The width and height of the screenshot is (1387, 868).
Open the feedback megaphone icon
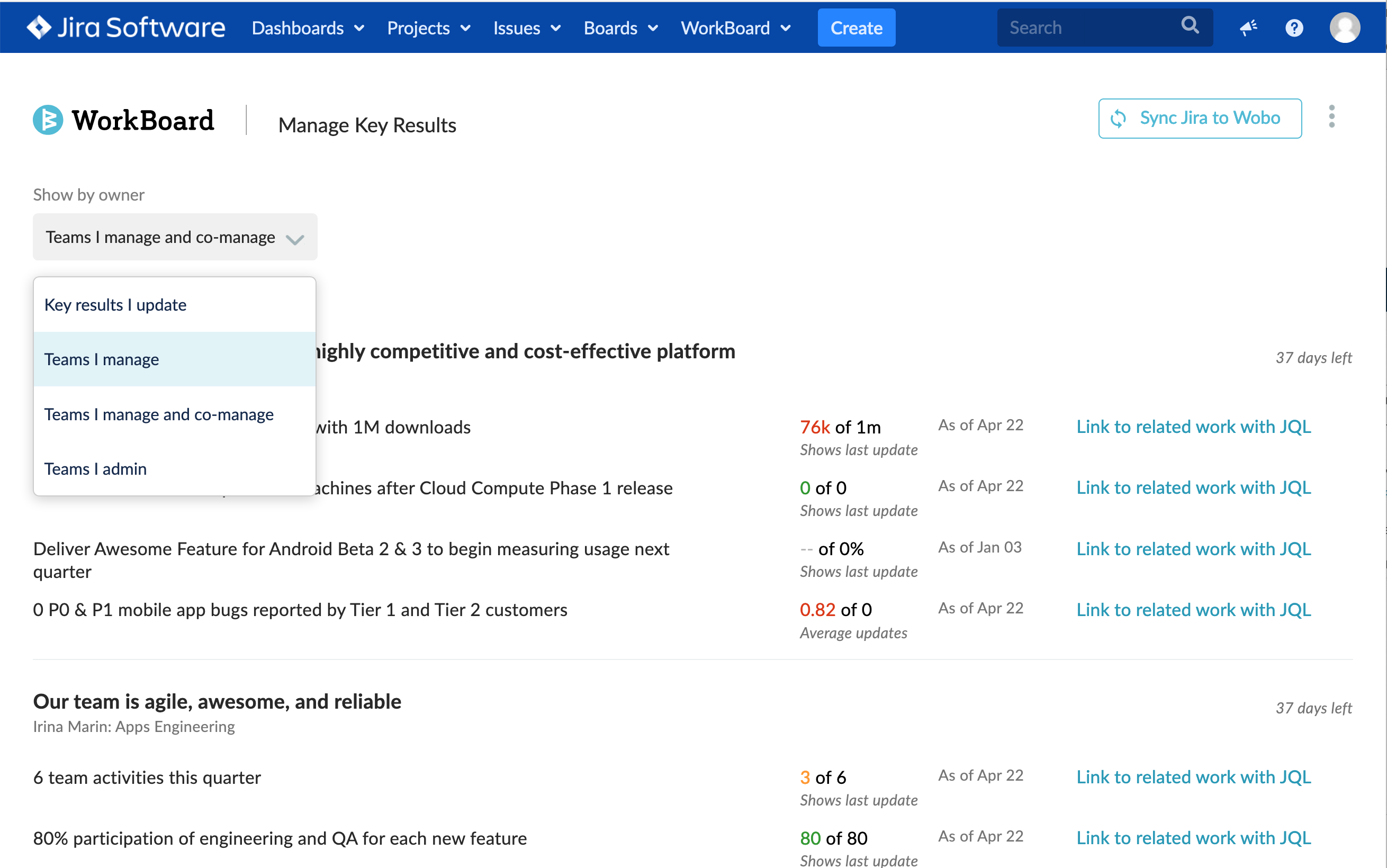pos(1248,27)
